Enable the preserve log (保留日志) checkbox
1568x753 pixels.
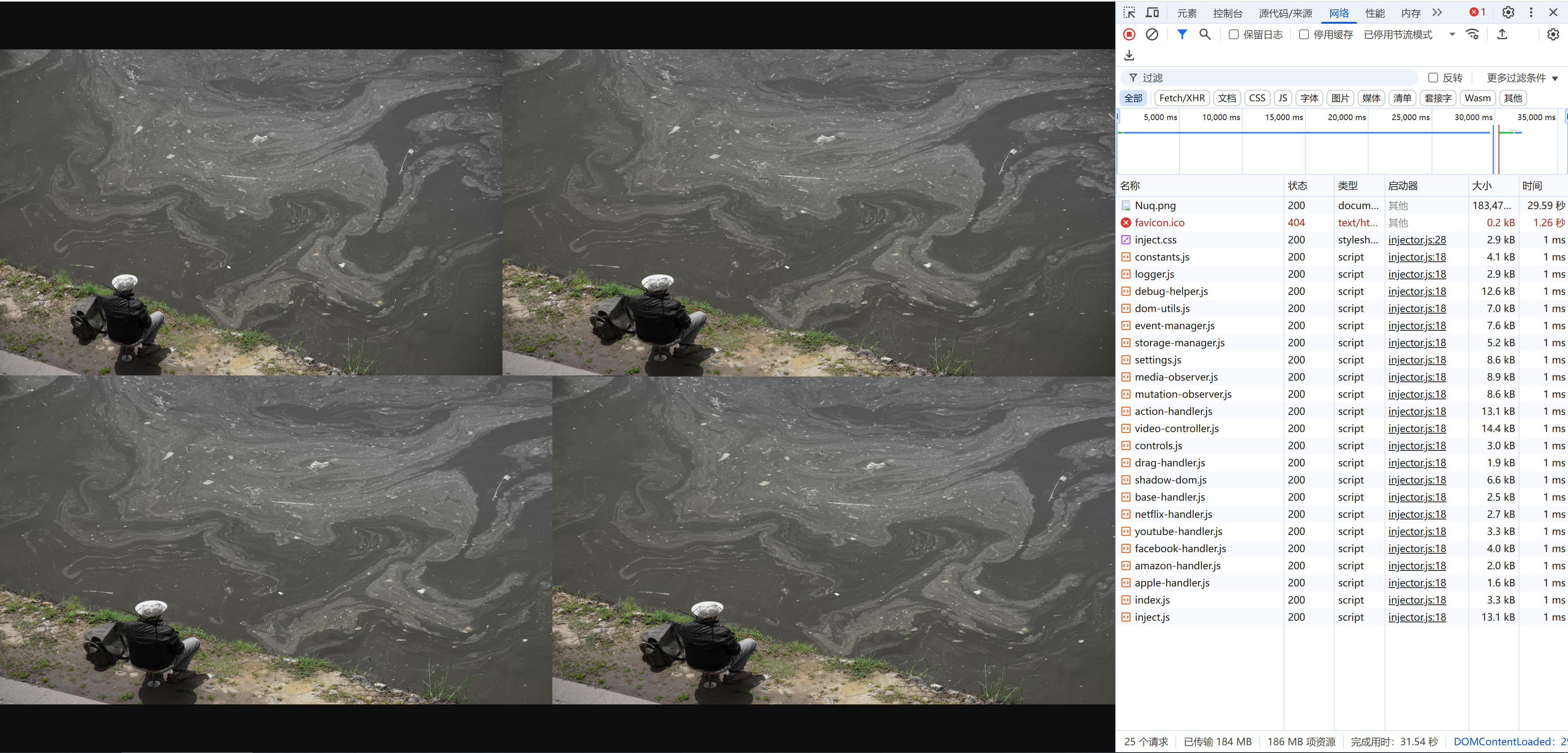(x=1233, y=35)
